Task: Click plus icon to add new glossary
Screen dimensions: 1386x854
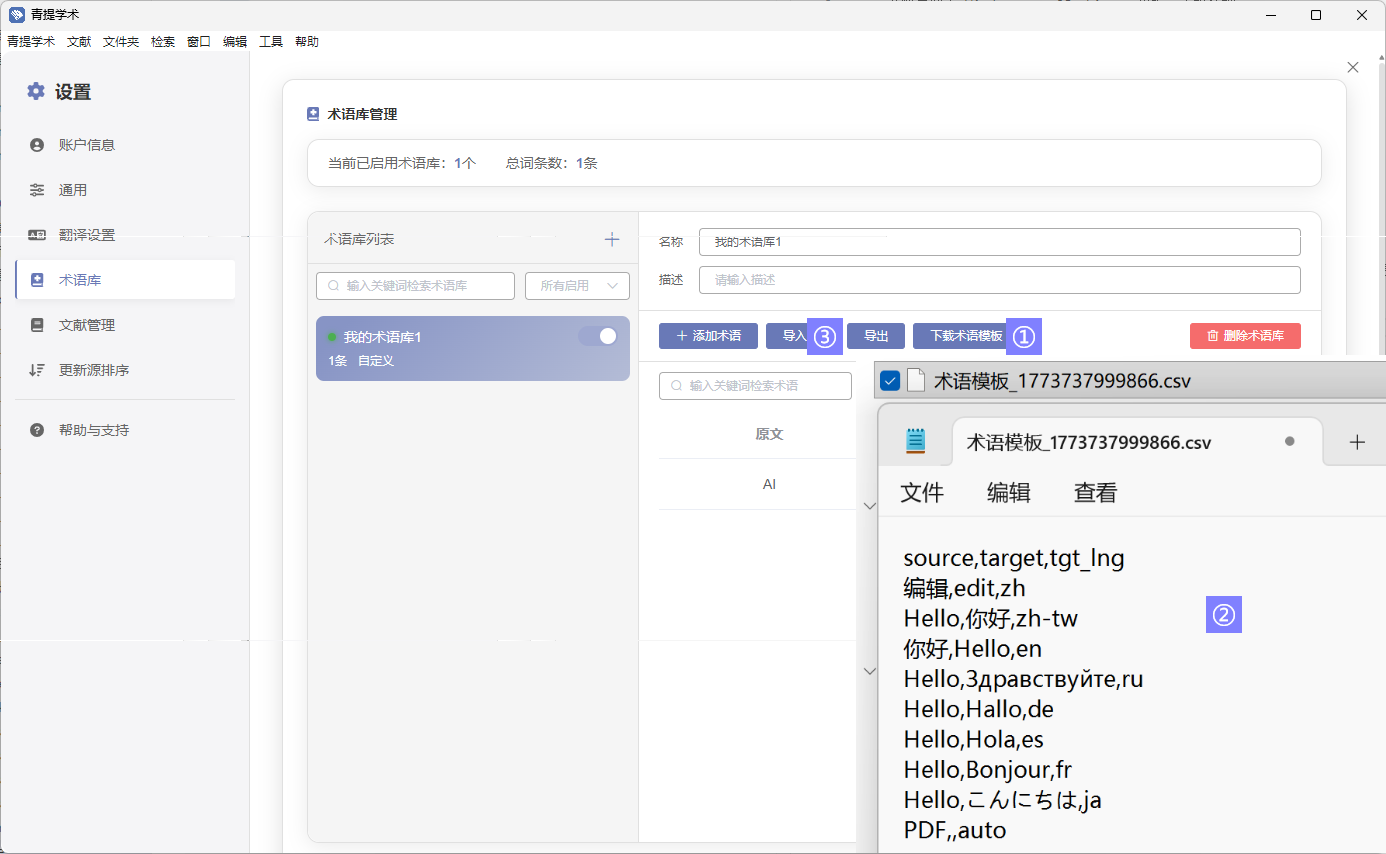Action: 612,240
